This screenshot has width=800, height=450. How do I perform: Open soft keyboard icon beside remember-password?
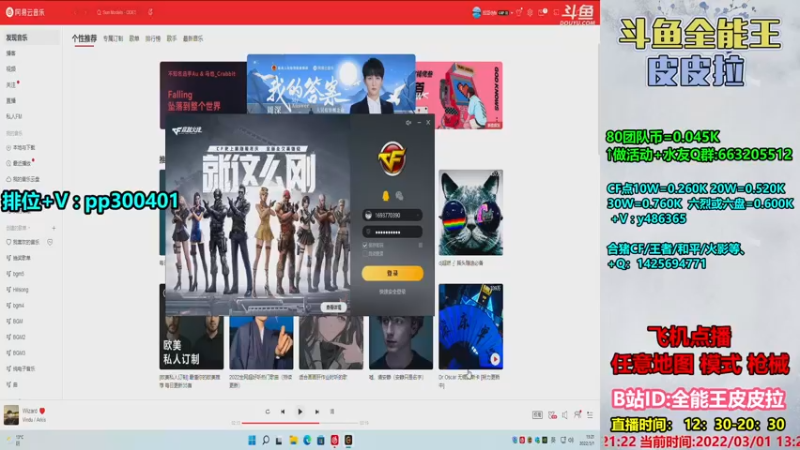(420, 245)
